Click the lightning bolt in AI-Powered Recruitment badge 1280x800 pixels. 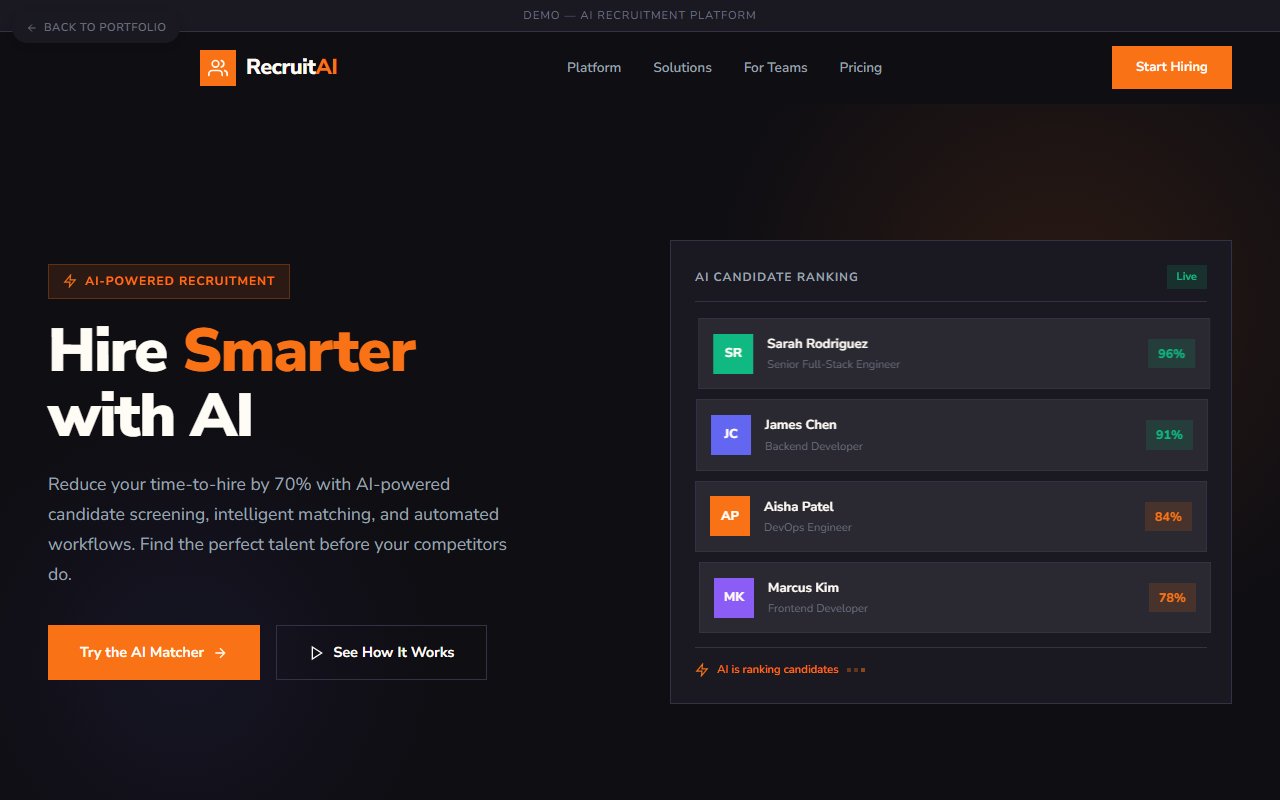pyautogui.click(x=68, y=281)
